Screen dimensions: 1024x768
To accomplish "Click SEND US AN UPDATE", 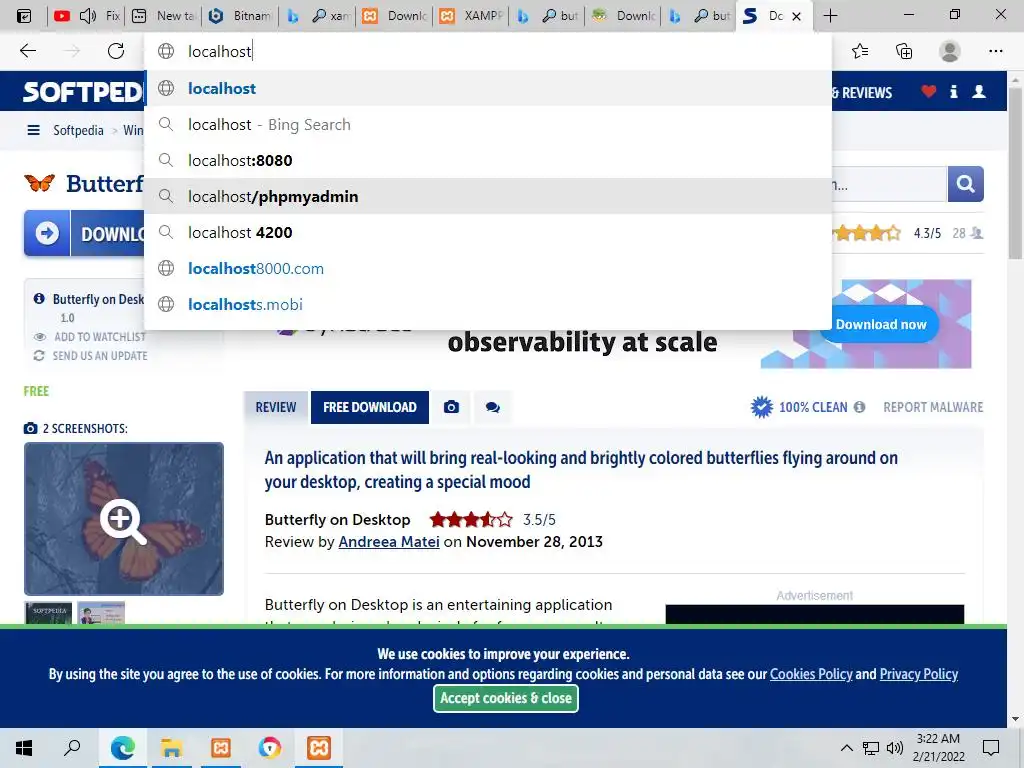I will point(100,356).
